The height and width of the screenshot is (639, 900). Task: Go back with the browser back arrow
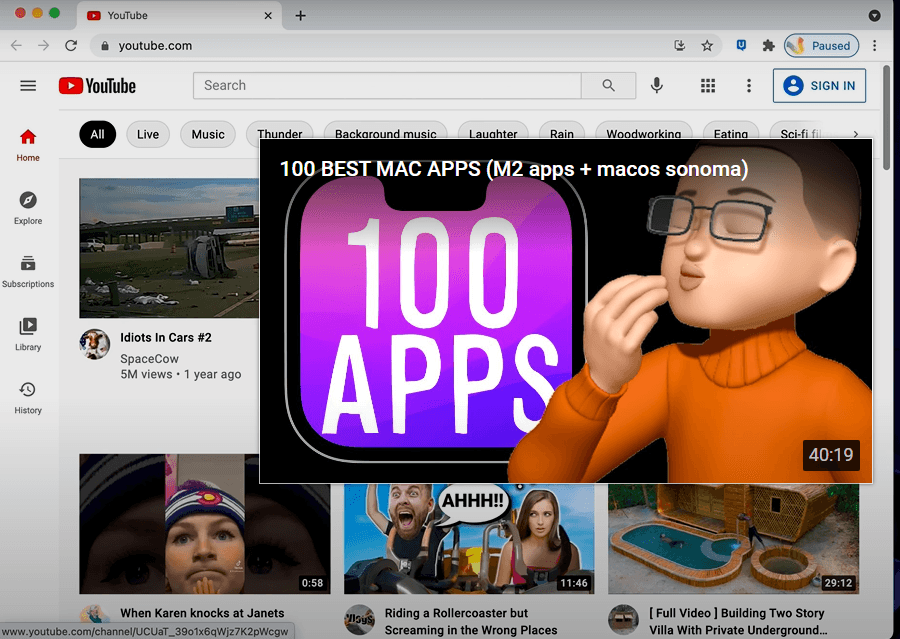(x=16, y=45)
